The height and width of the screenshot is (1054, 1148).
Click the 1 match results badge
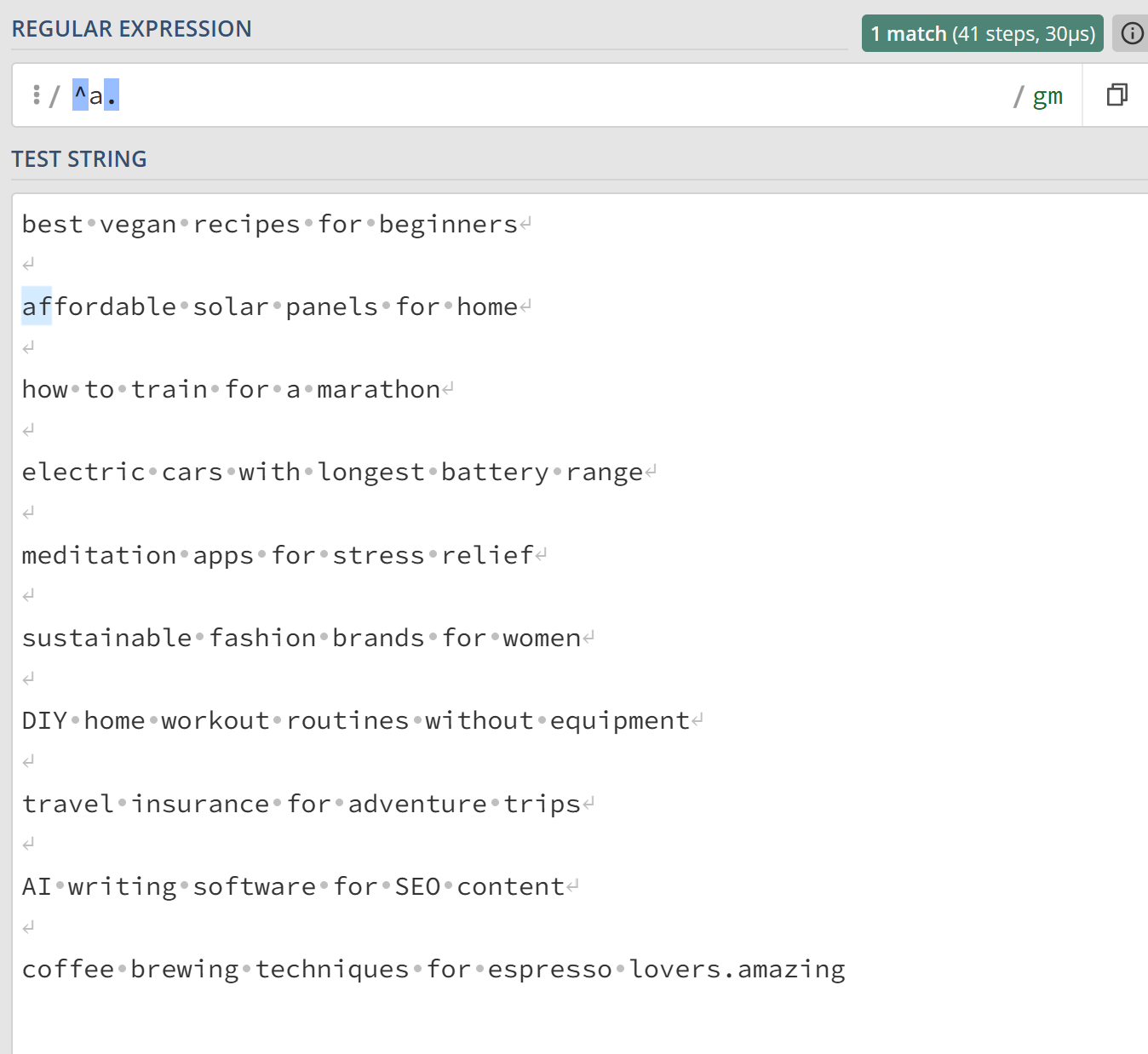pyautogui.click(x=906, y=34)
